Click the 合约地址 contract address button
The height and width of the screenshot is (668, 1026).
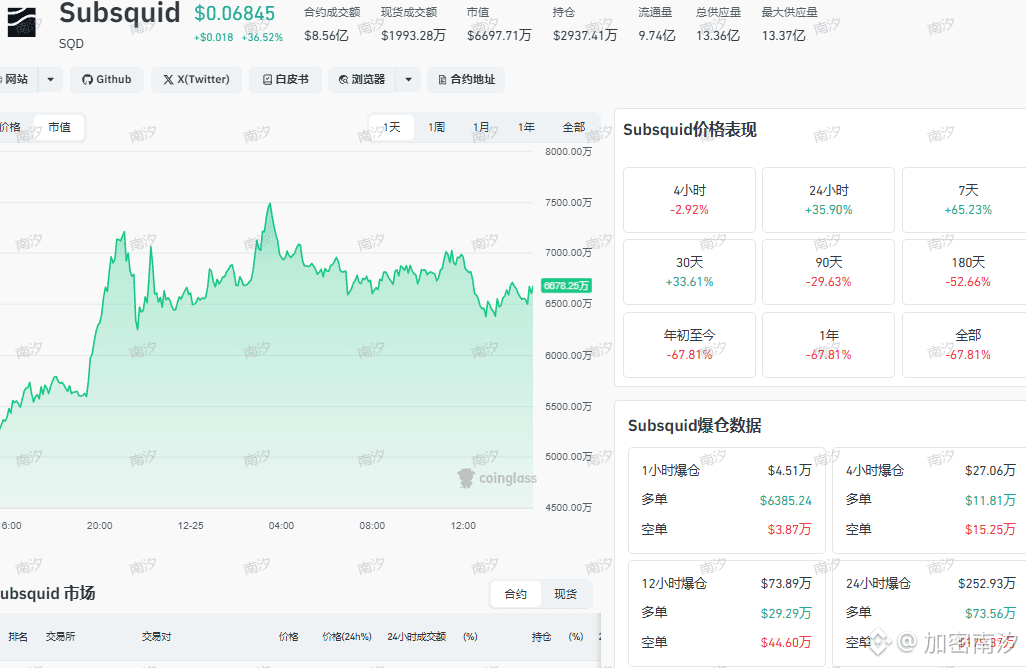pyautogui.click(x=466, y=80)
